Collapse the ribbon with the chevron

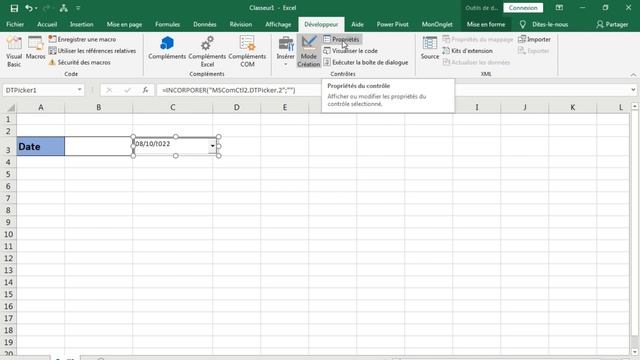coord(633,75)
